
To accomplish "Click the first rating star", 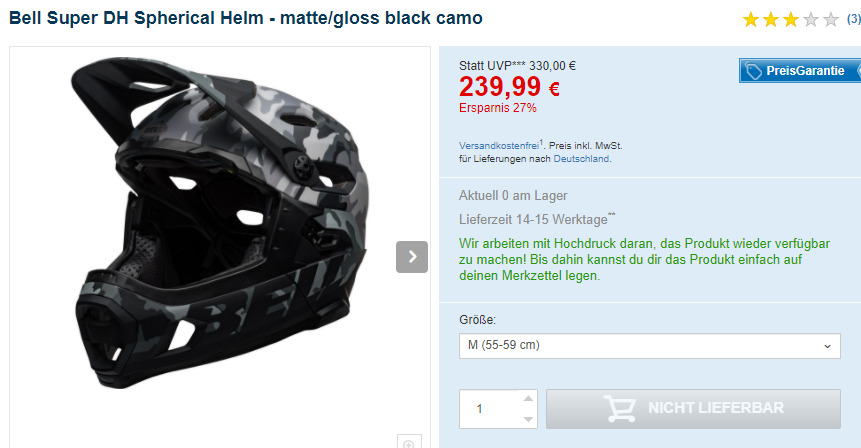I will (x=751, y=19).
